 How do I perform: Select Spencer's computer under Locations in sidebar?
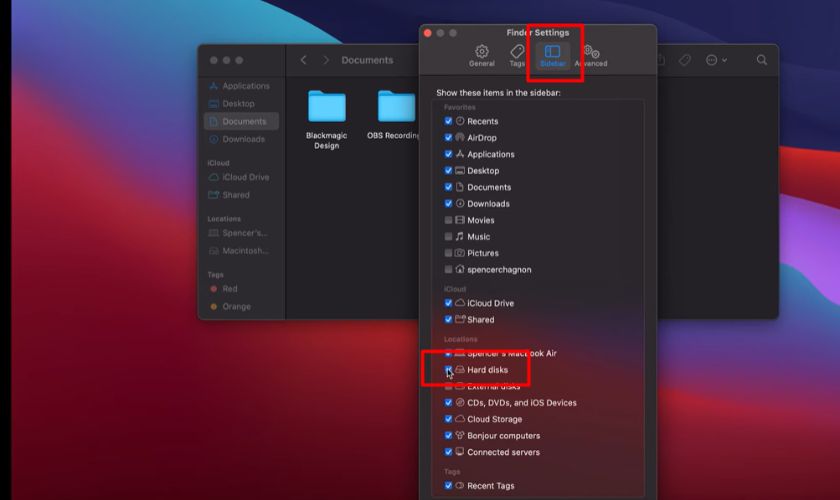(x=241, y=233)
